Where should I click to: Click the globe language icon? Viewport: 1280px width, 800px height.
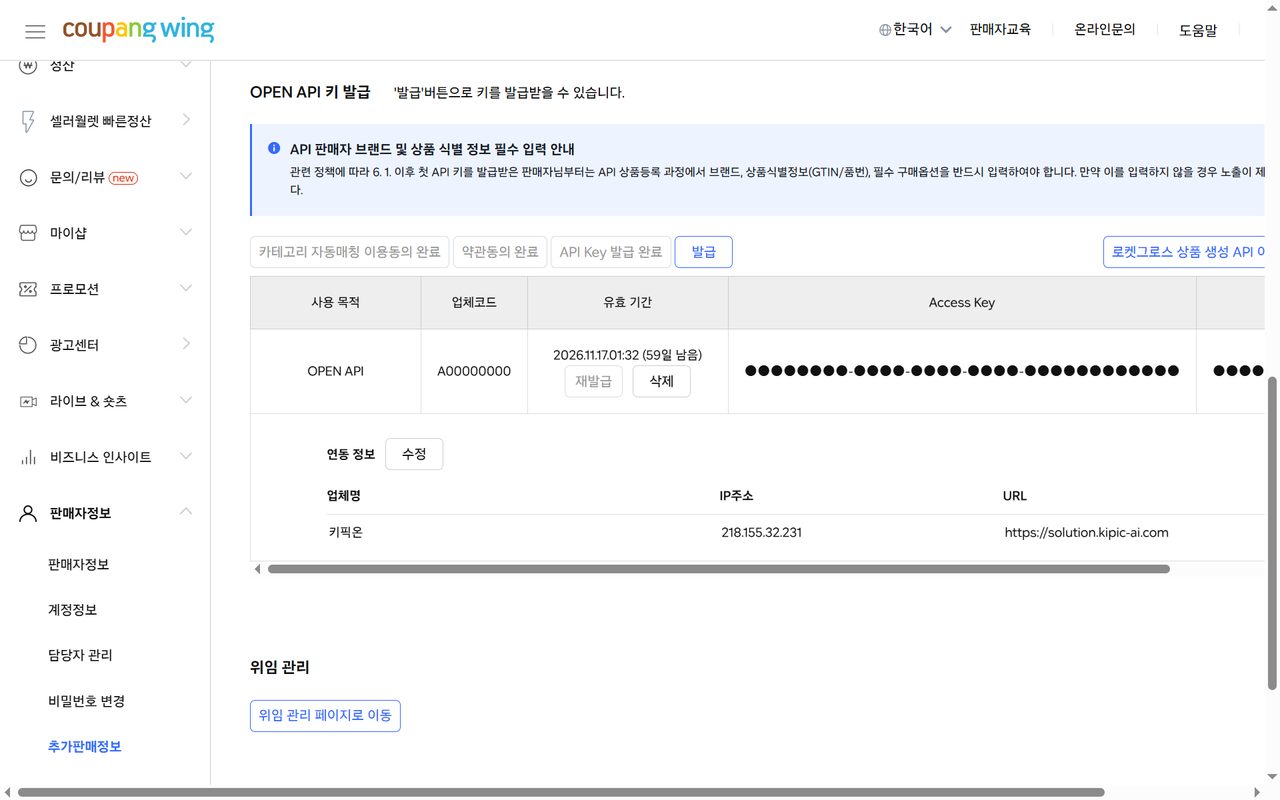(x=885, y=30)
